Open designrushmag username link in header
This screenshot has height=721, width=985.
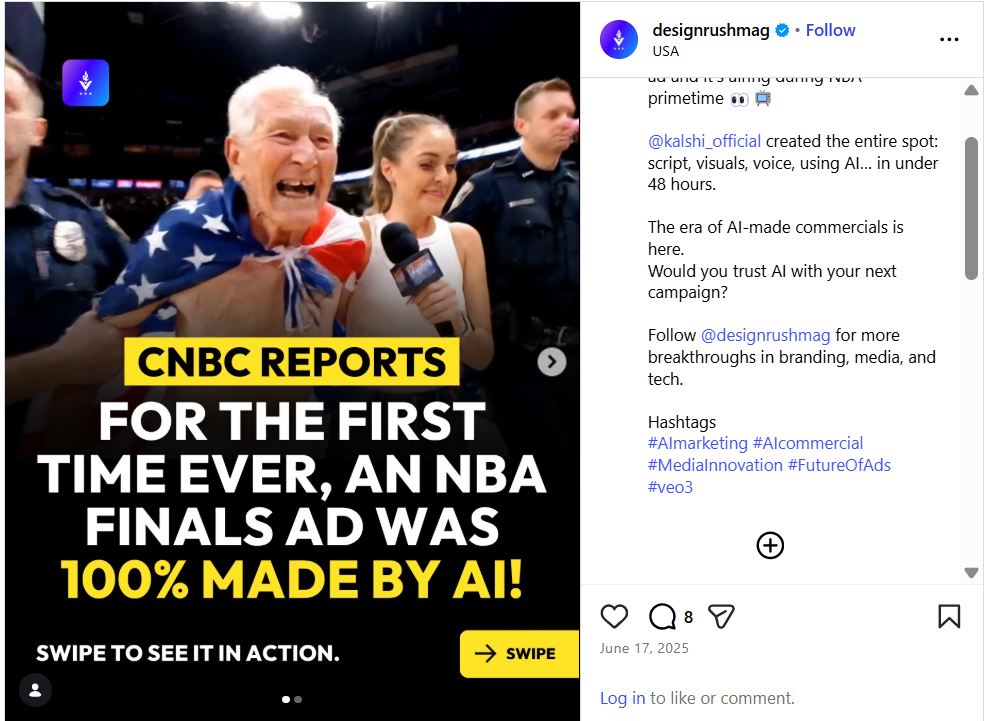pyautogui.click(x=710, y=30)
